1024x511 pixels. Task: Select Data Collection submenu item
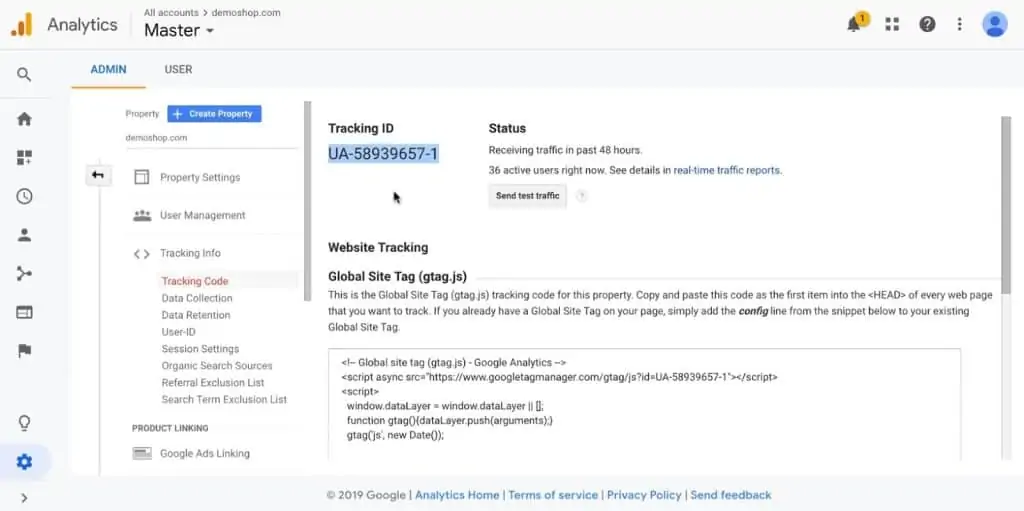pyautogui.click(x=197, y=298)
